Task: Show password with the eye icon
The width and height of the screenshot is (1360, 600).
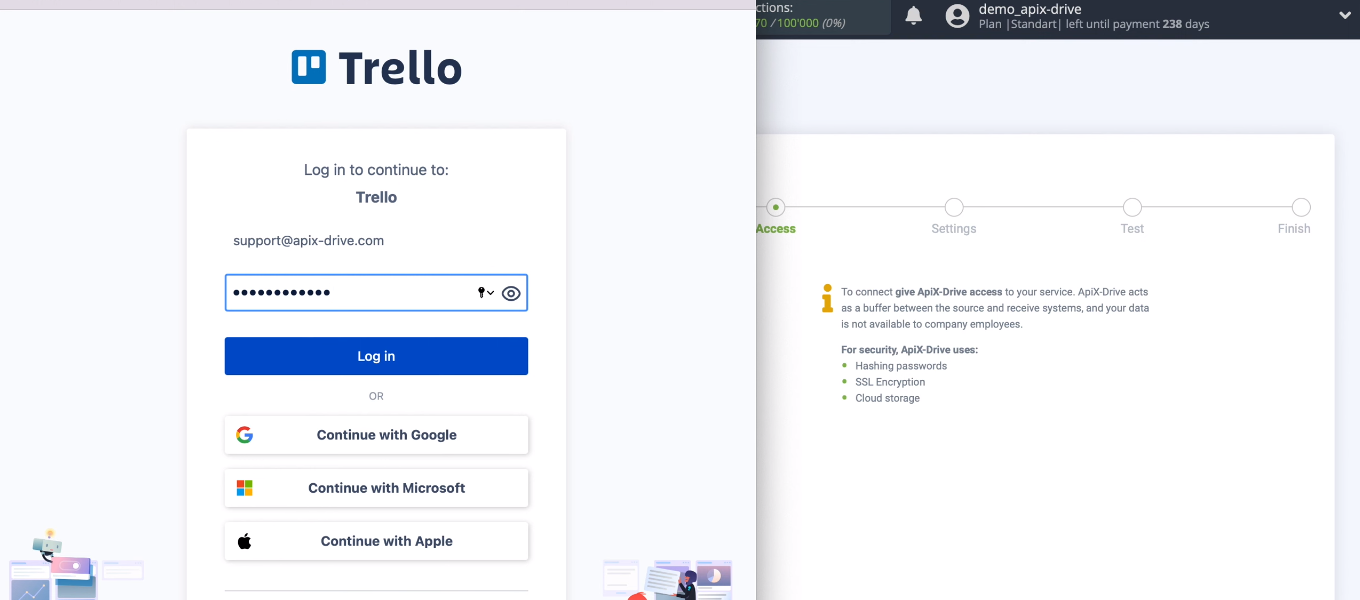Action: tap(511, 293)
